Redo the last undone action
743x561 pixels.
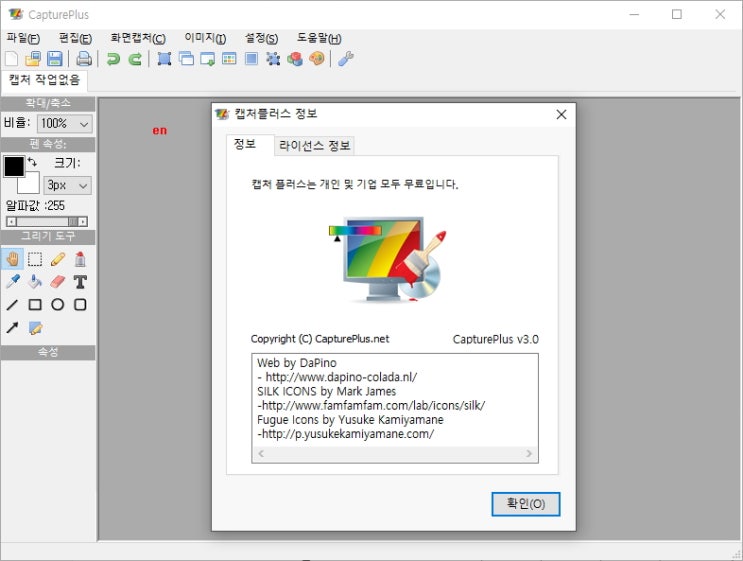point(135,59)
